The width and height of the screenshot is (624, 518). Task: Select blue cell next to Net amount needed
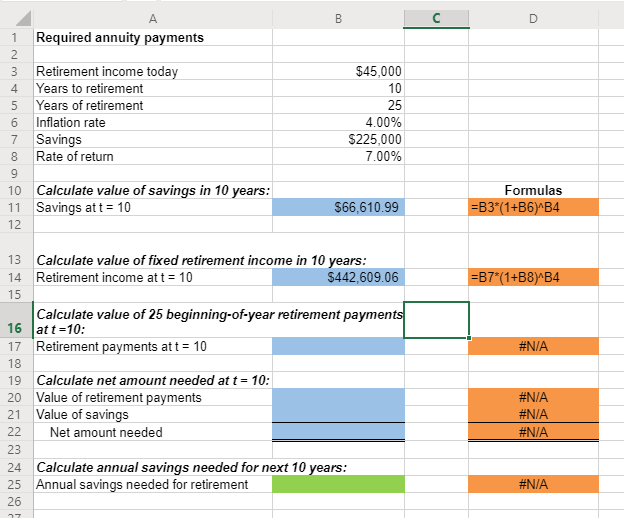[x=338, y=432]
